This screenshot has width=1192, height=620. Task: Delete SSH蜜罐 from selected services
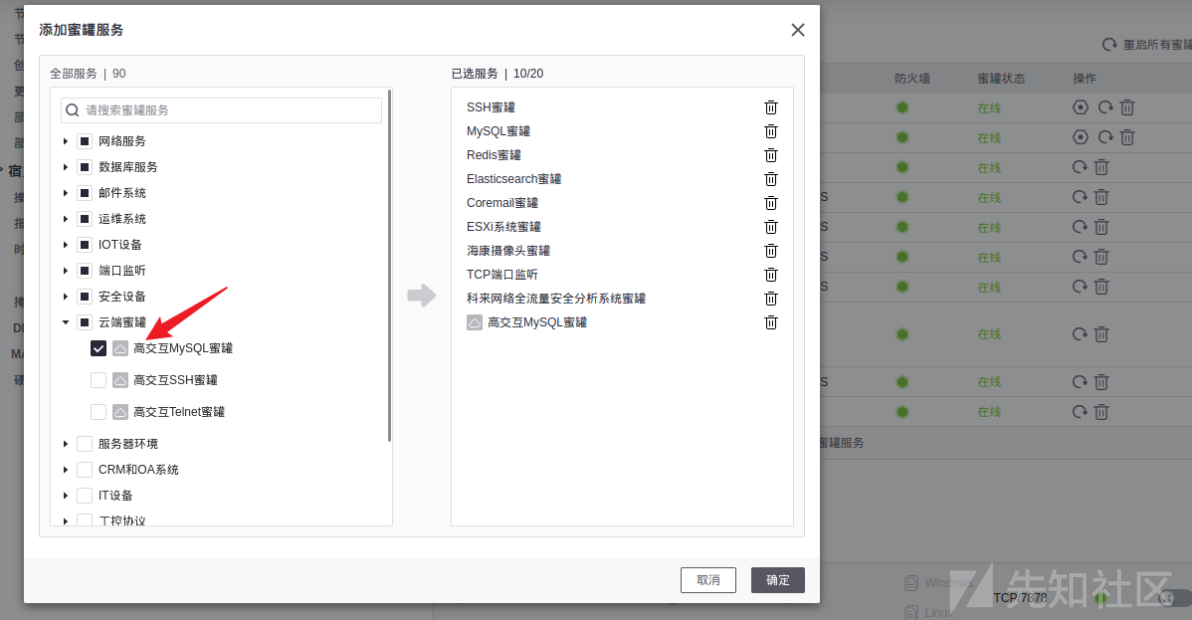pyautogui.click(x=771, y=107)
